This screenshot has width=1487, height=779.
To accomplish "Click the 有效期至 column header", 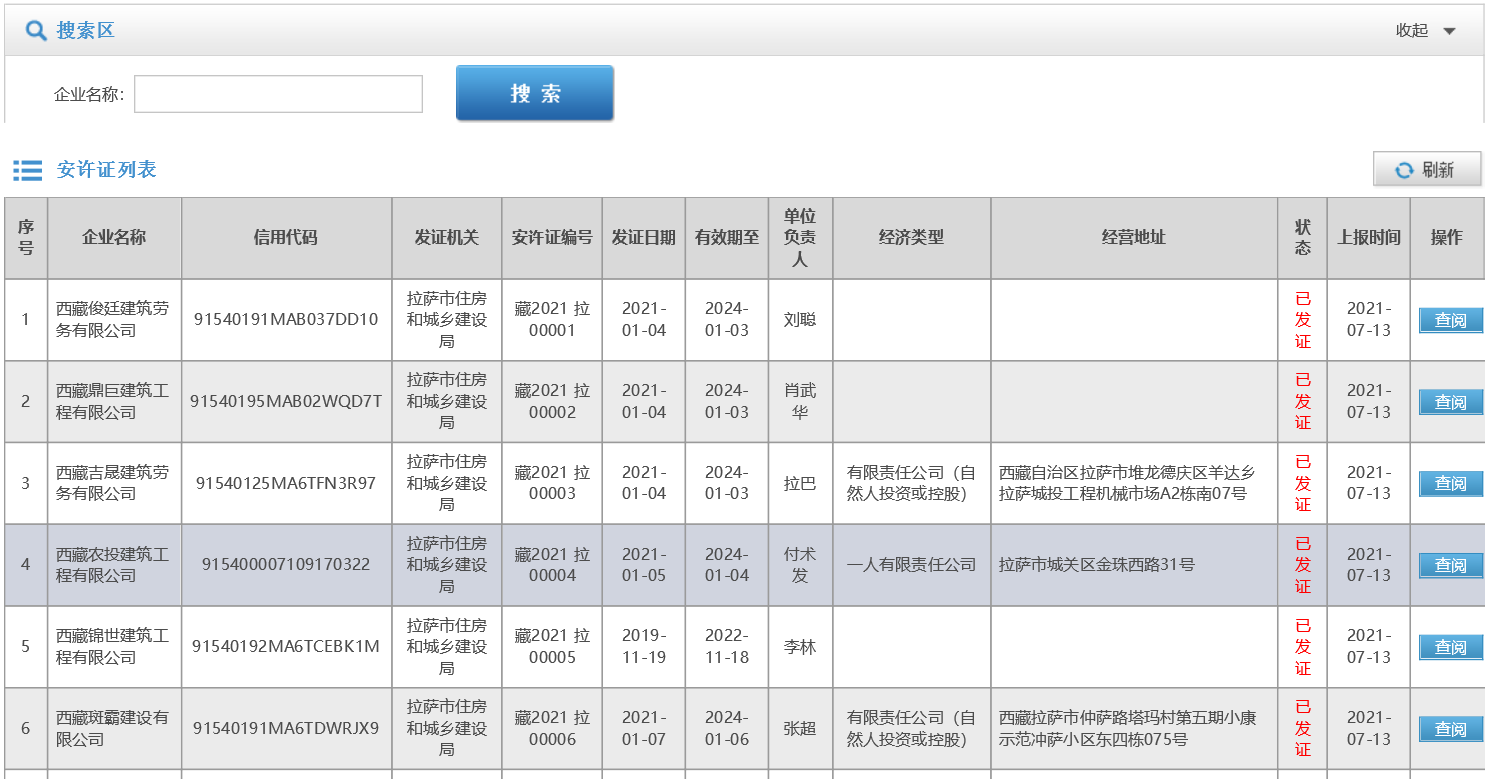I will pyautogui.click(x=726, y=238).
